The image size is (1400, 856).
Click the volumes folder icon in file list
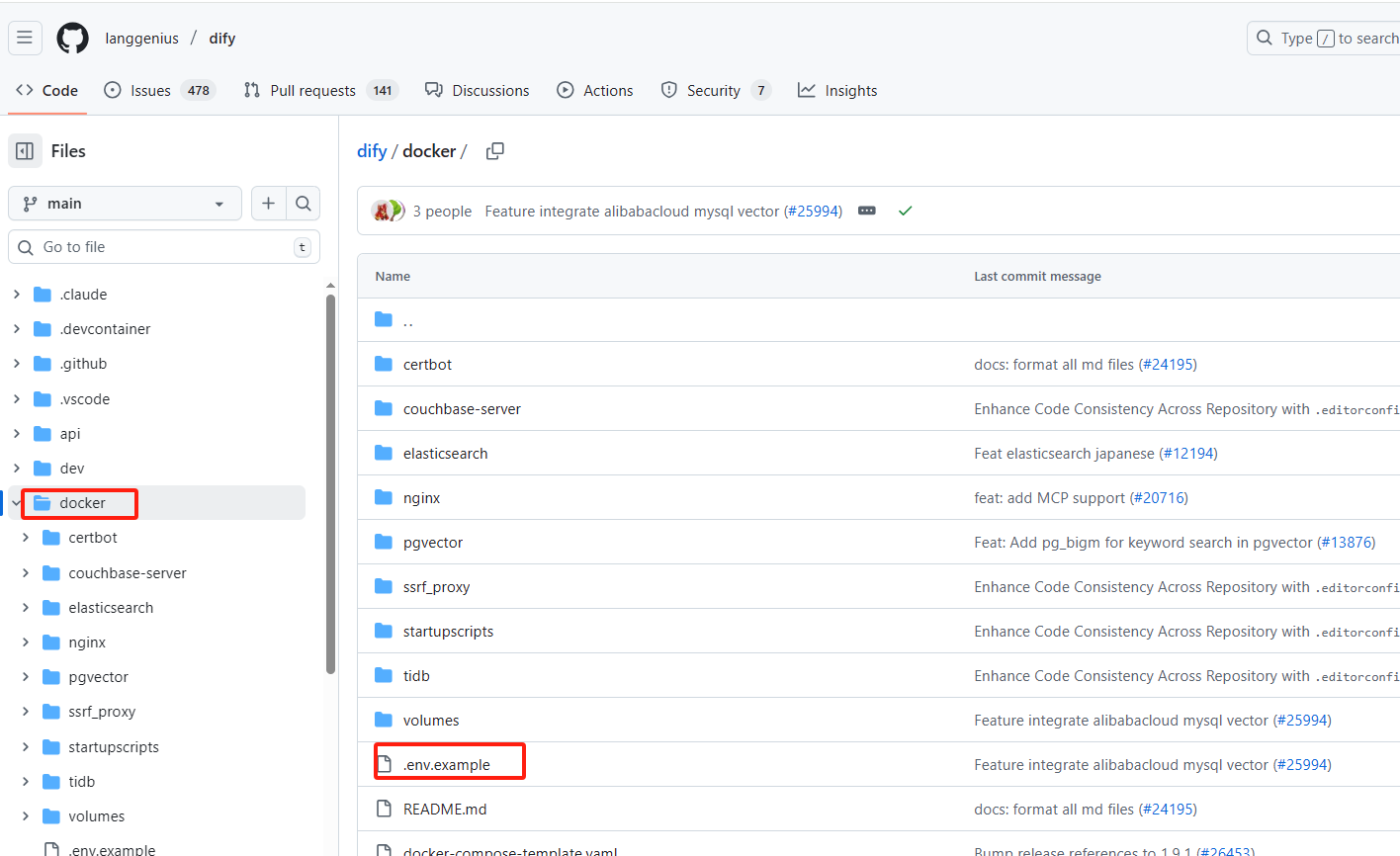pos(384,720)
